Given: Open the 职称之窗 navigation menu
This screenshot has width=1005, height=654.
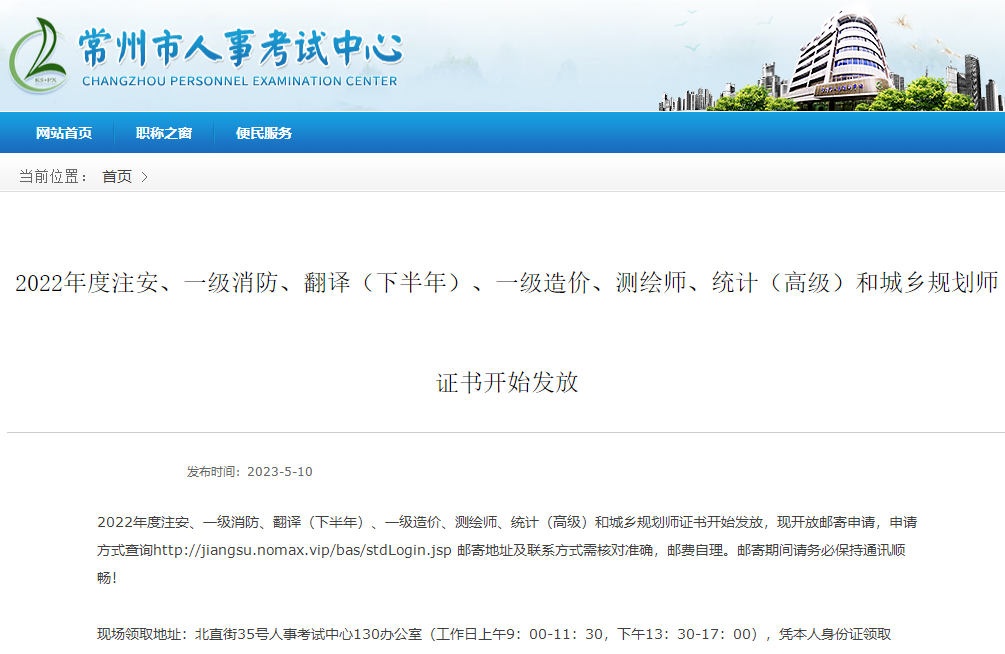Looking at the screenshot, I should [x=164, y=133].
